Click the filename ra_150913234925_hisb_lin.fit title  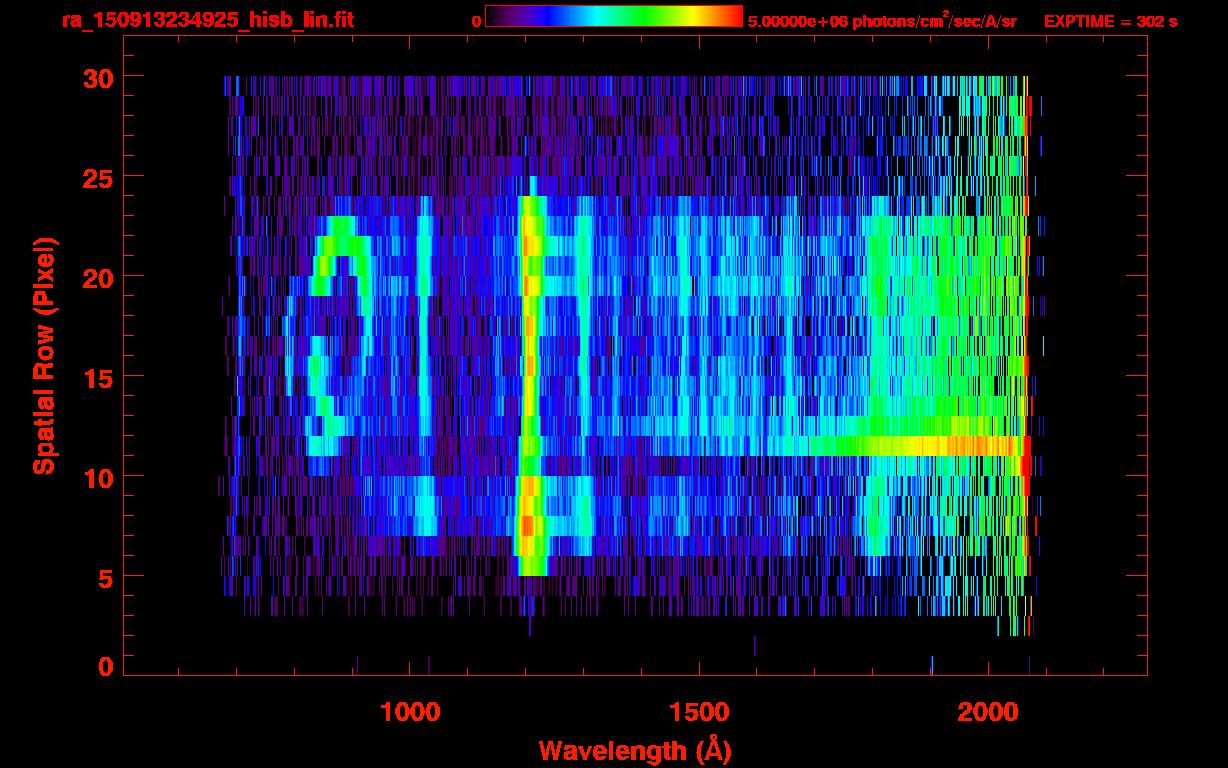point(207,20)
